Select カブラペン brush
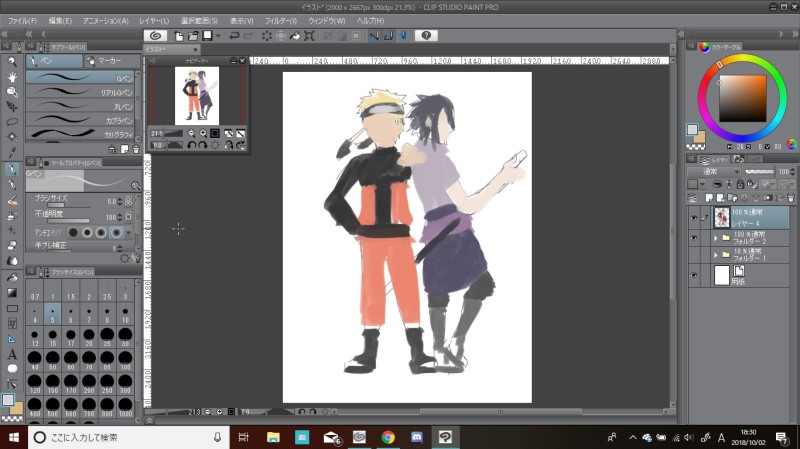Viewport: 800px width, 449px height. (80, 120)
